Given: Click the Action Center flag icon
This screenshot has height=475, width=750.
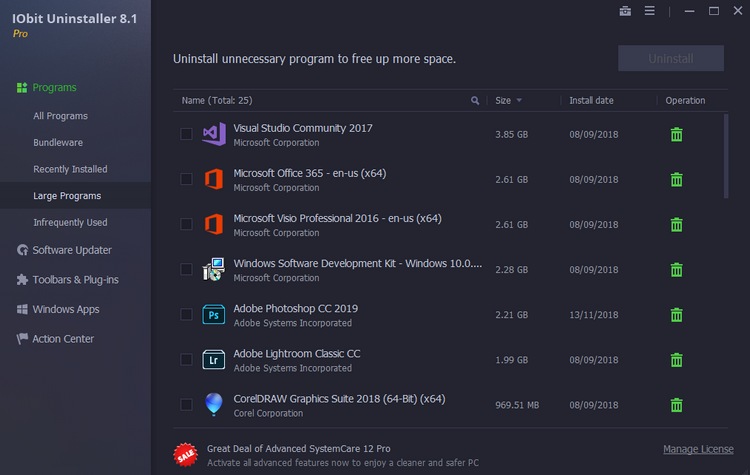Looking at the screenshot, I should pyautogui.click(x=22, y=339).
